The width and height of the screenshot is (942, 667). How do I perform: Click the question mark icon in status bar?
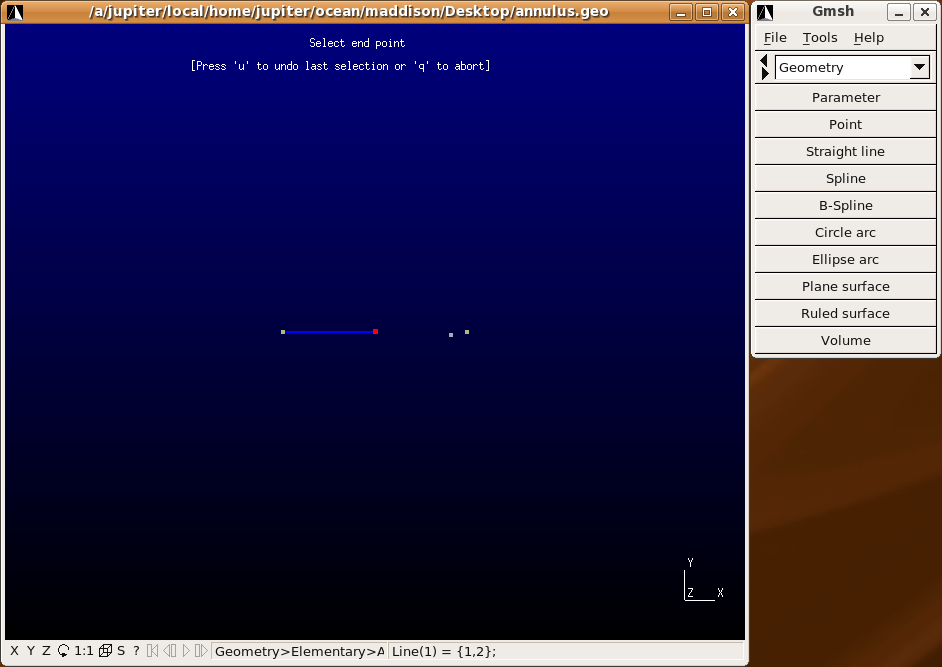pos(137,651)
